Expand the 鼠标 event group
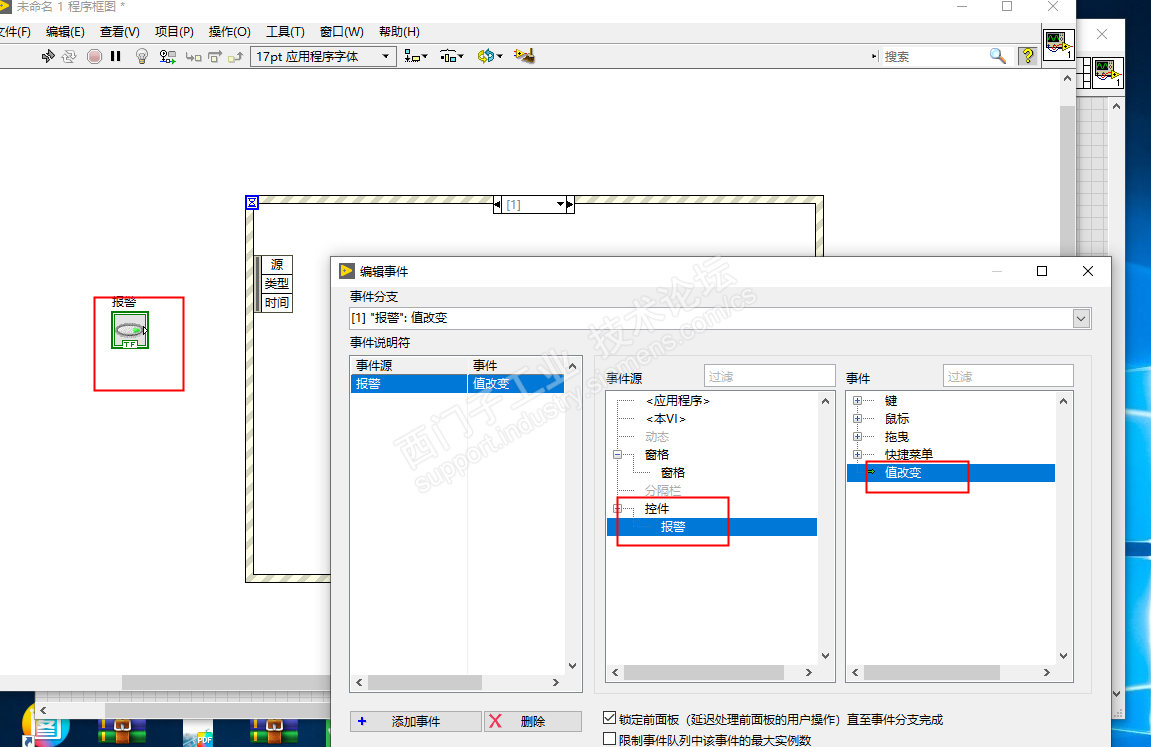The image size is (1151, 747). click(857, 418)
